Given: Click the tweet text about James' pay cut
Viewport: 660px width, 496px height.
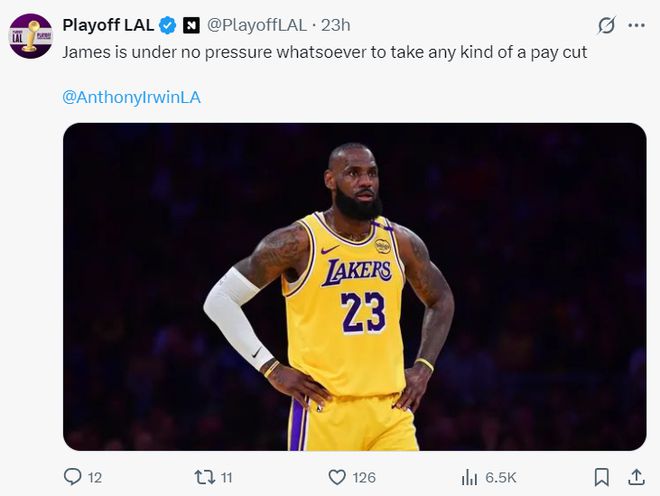Looking at the screenshot, I should click(324, 51).
